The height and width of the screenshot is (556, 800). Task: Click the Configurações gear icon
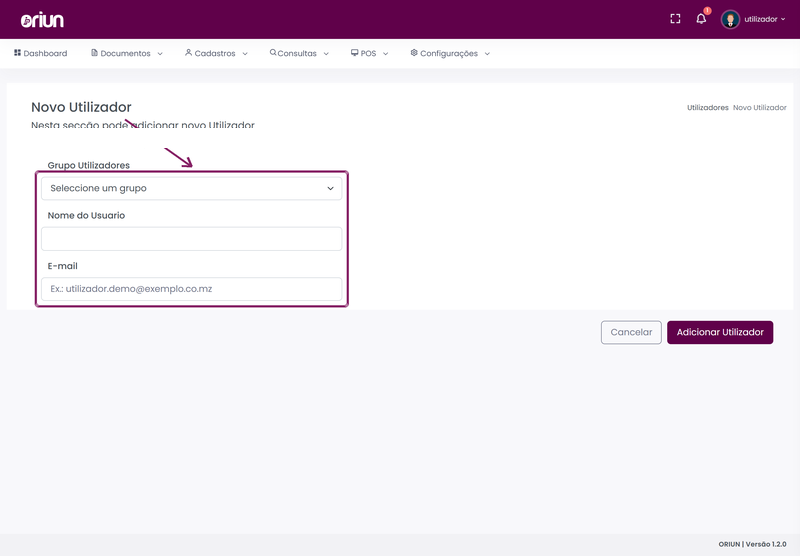(414, 53)
